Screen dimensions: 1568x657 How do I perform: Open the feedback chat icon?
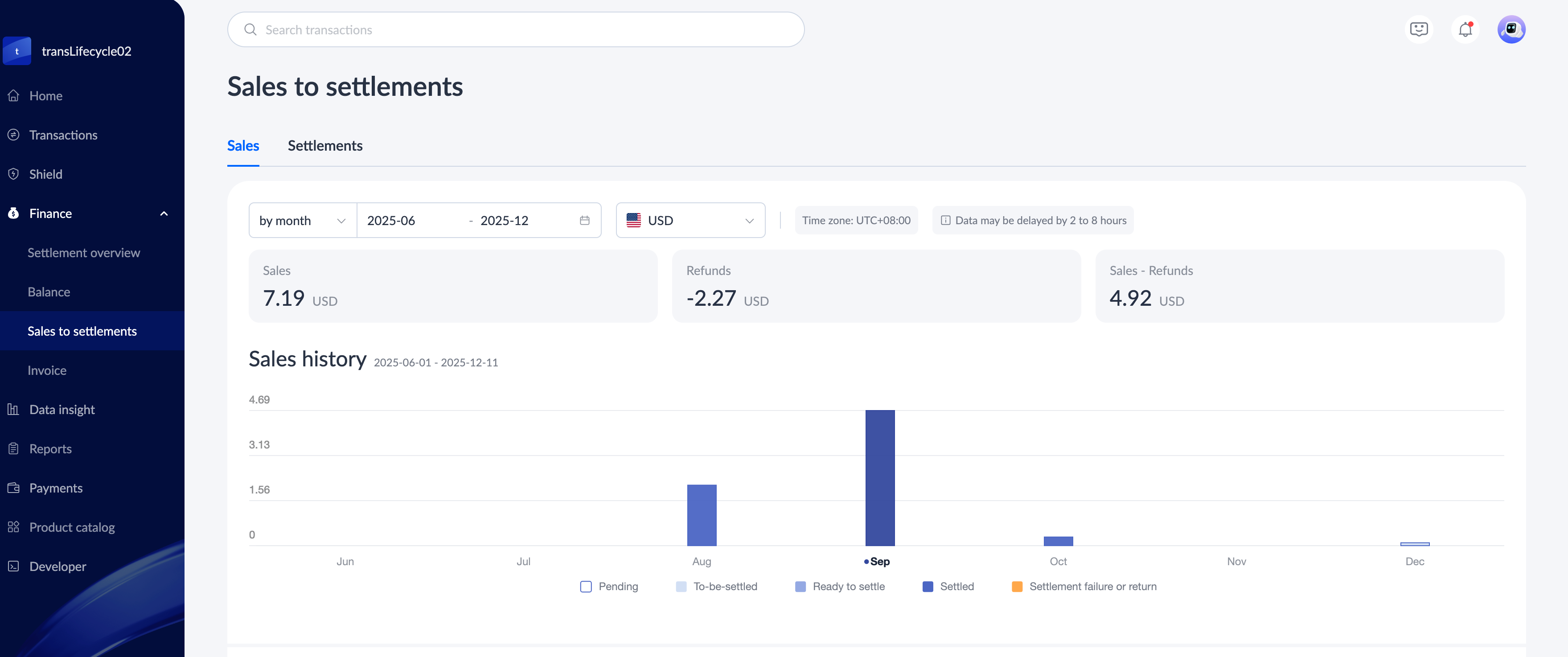(x=1418, y=29)
